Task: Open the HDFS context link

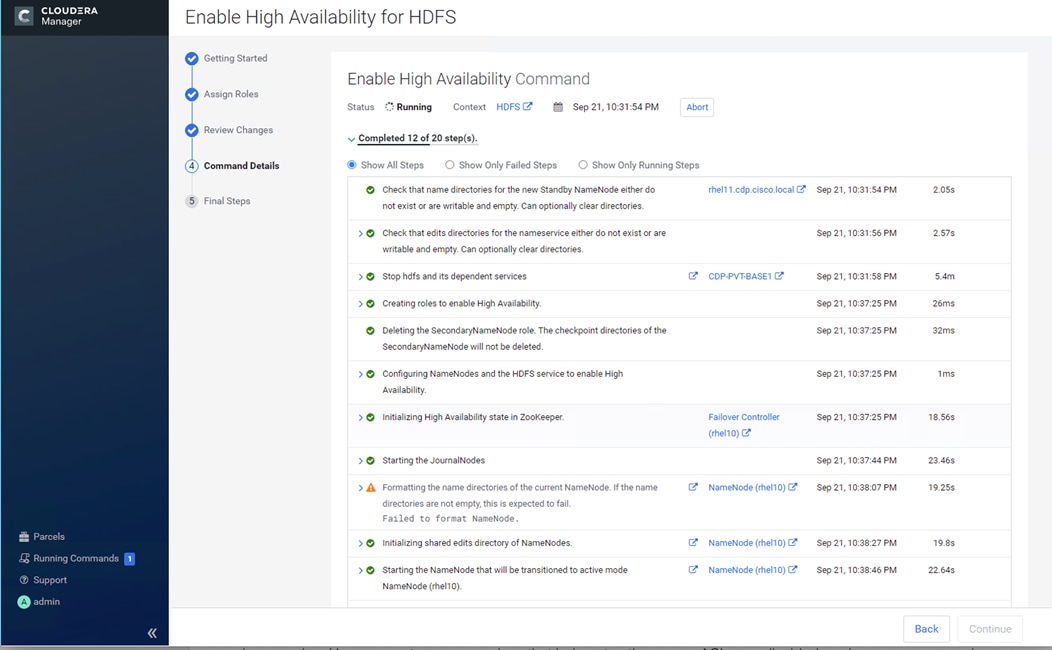Action: pos(508,107)
